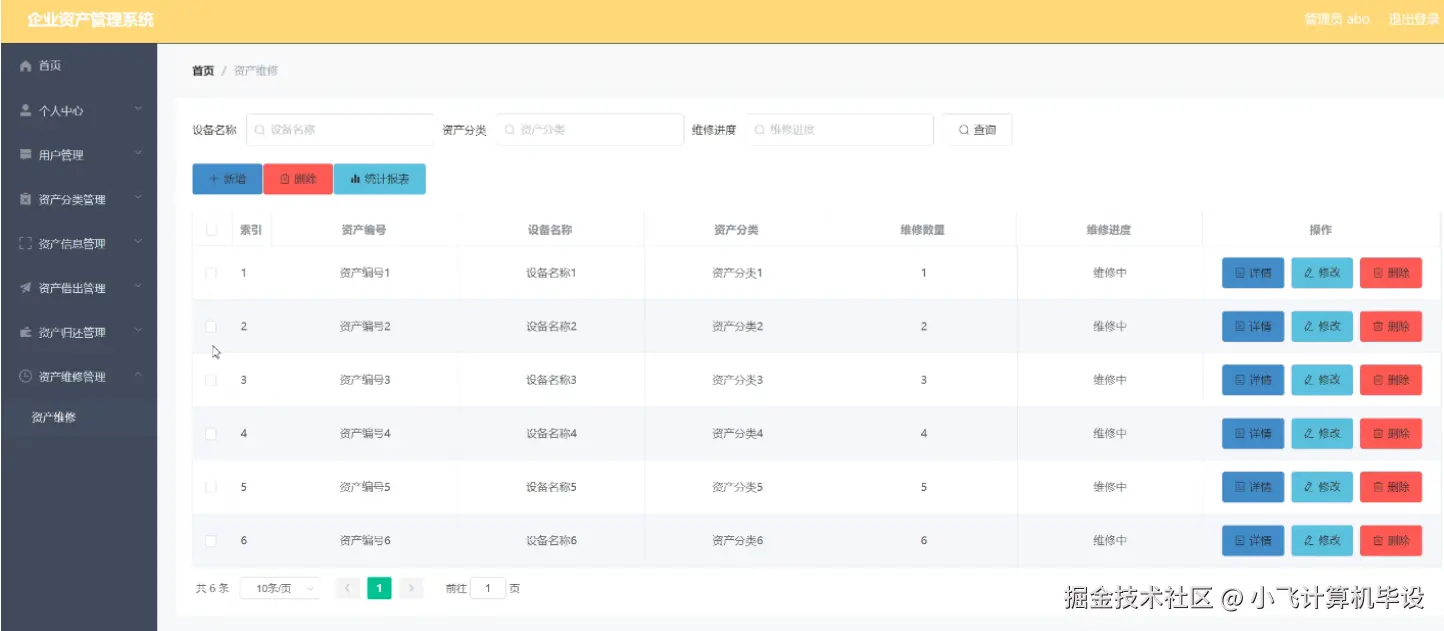This screenshot has width=1444, height=631.
Task: View 详情 for row 资产编号2
Action: click(x=1253, y=327)
